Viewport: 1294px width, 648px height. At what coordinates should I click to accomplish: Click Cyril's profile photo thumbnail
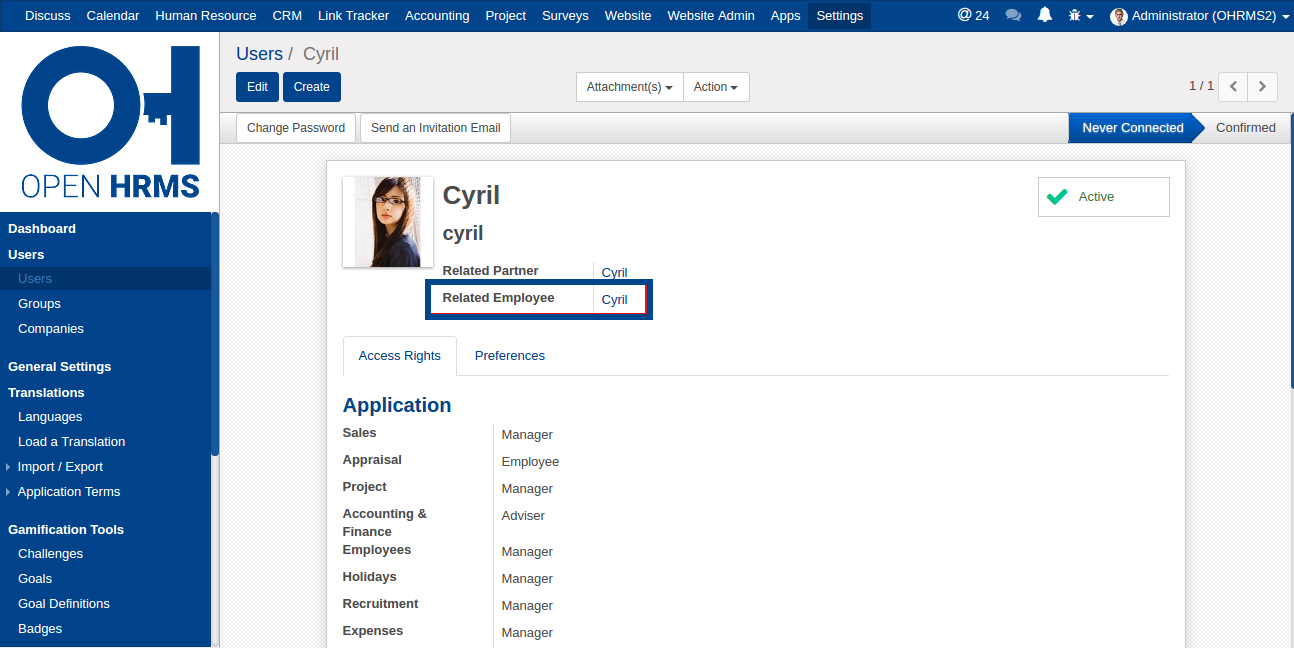pos(388,222)
